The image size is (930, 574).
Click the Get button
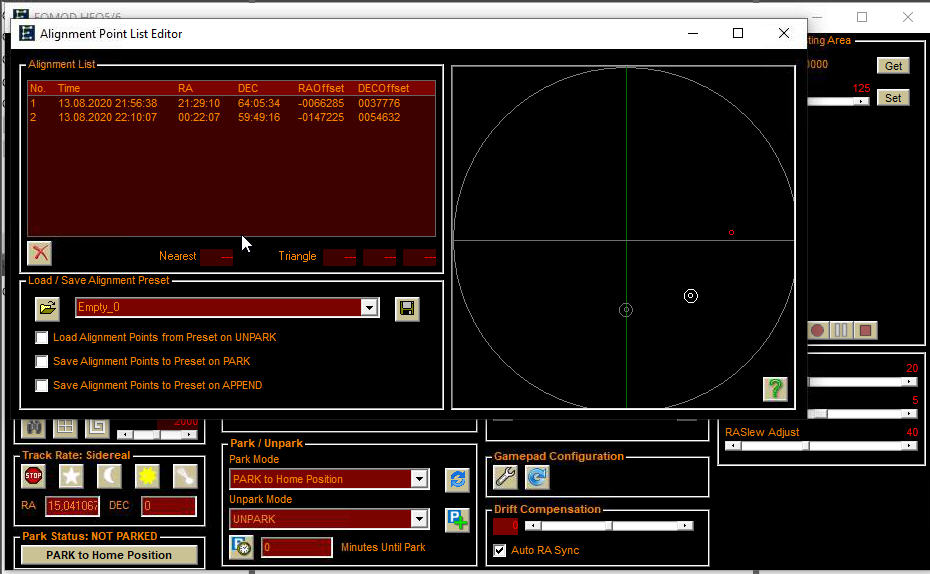tap(893, 66)
